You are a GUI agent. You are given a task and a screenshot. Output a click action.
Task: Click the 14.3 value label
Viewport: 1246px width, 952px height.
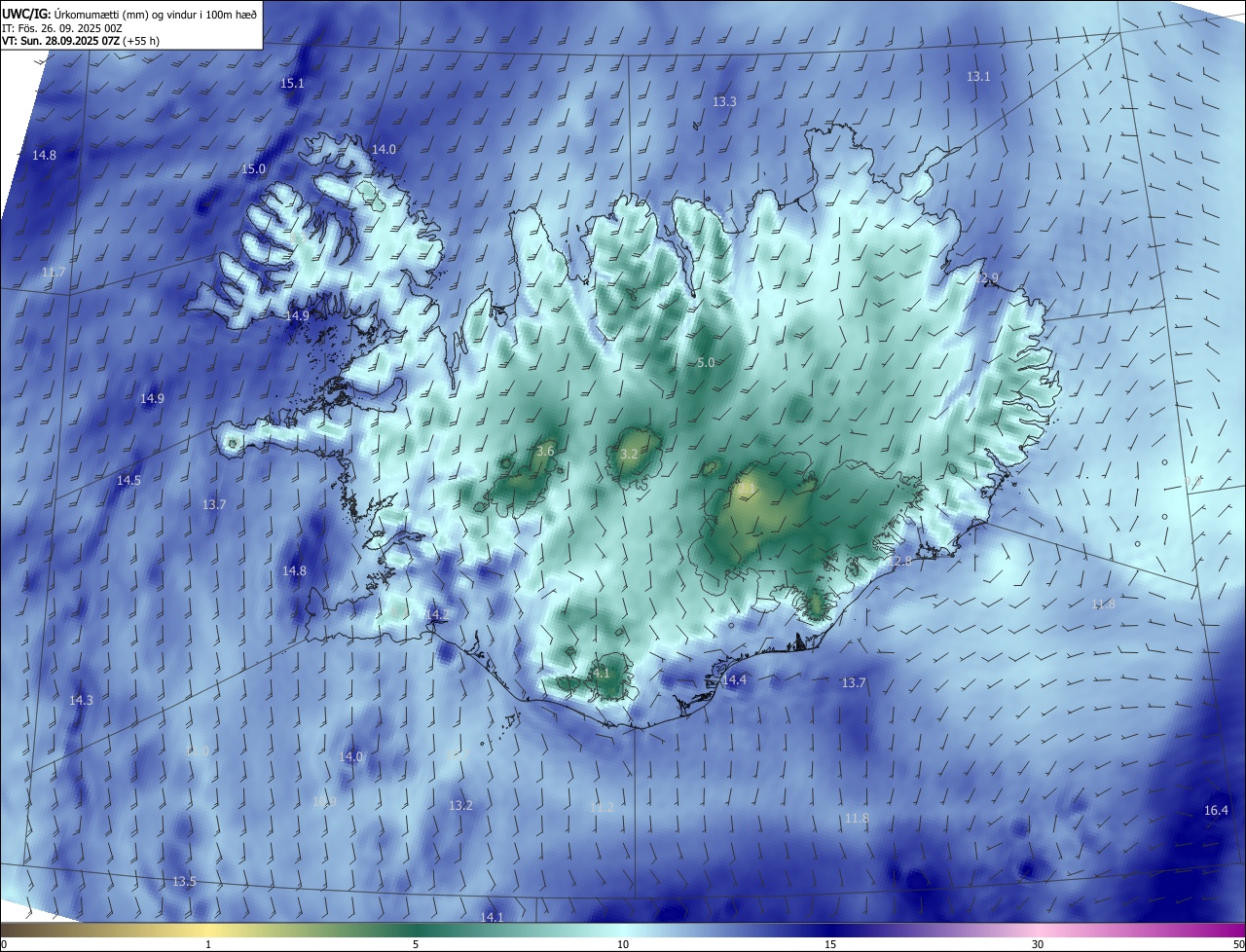pyautogui.click(x=81, y=701)
